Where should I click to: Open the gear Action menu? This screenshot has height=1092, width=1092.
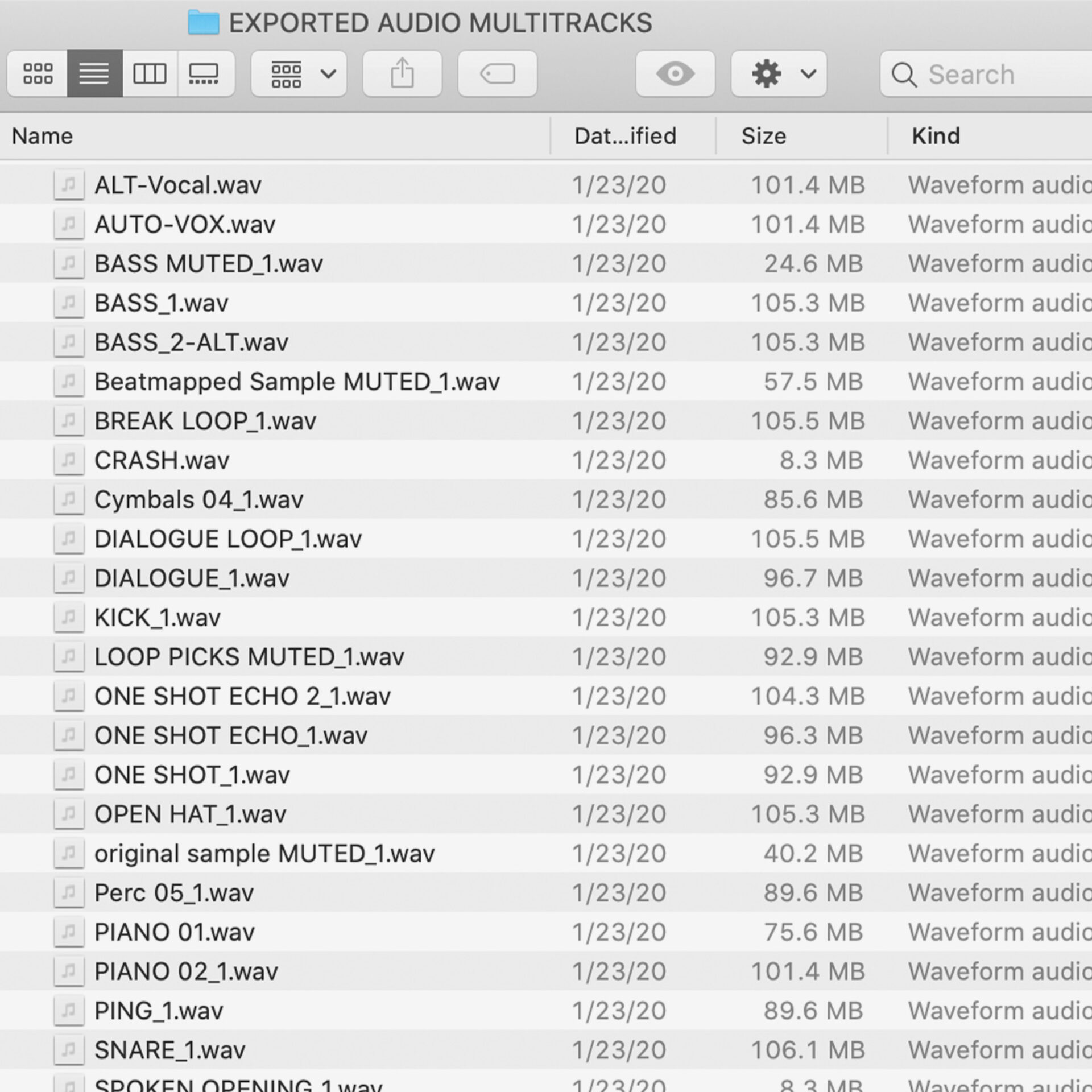pyautogui.click(x=778, y=73)
